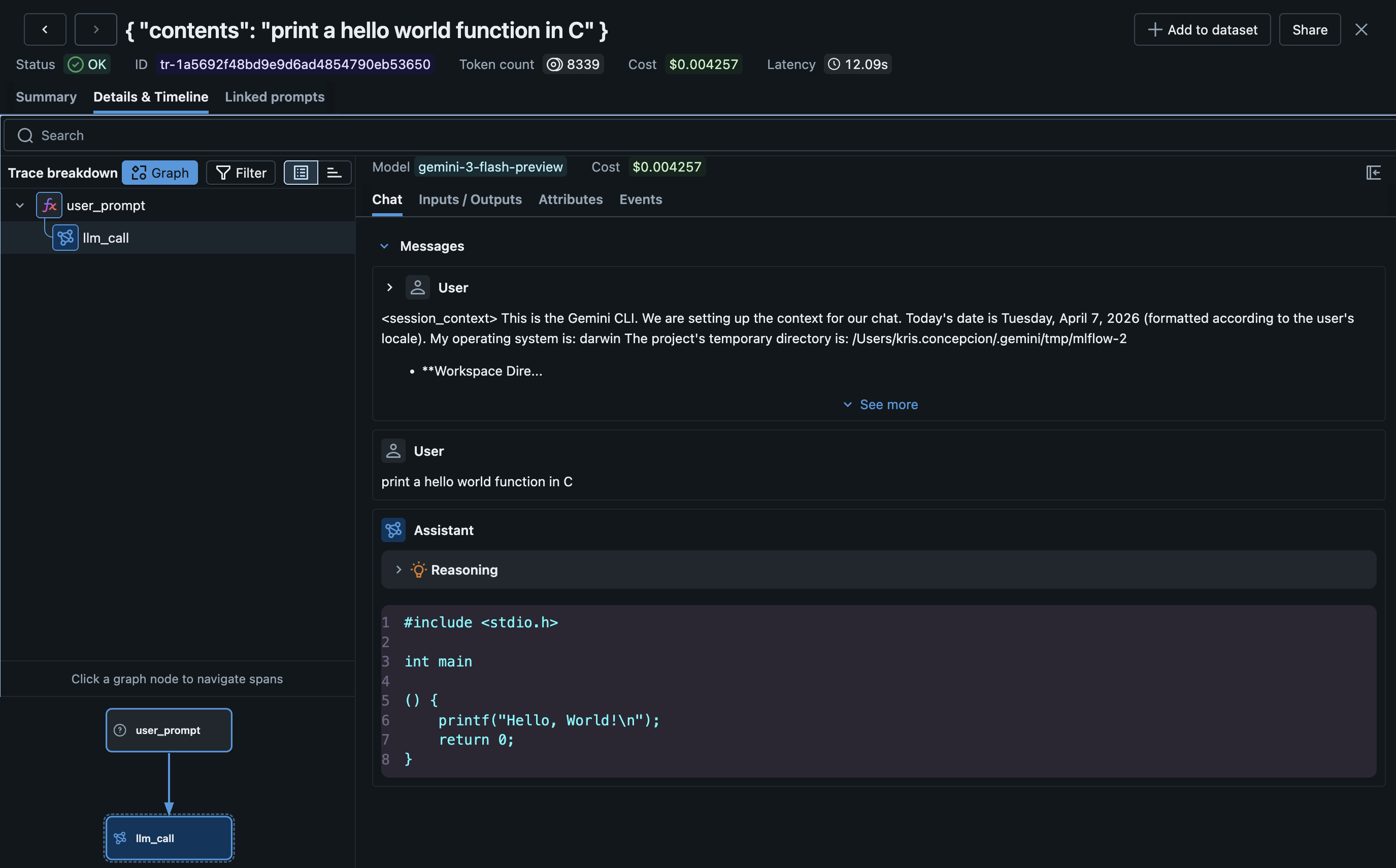Collapse the user_prompt tree node
The height and width of the screenshot is (868, 1396).
tap(19, 205)
